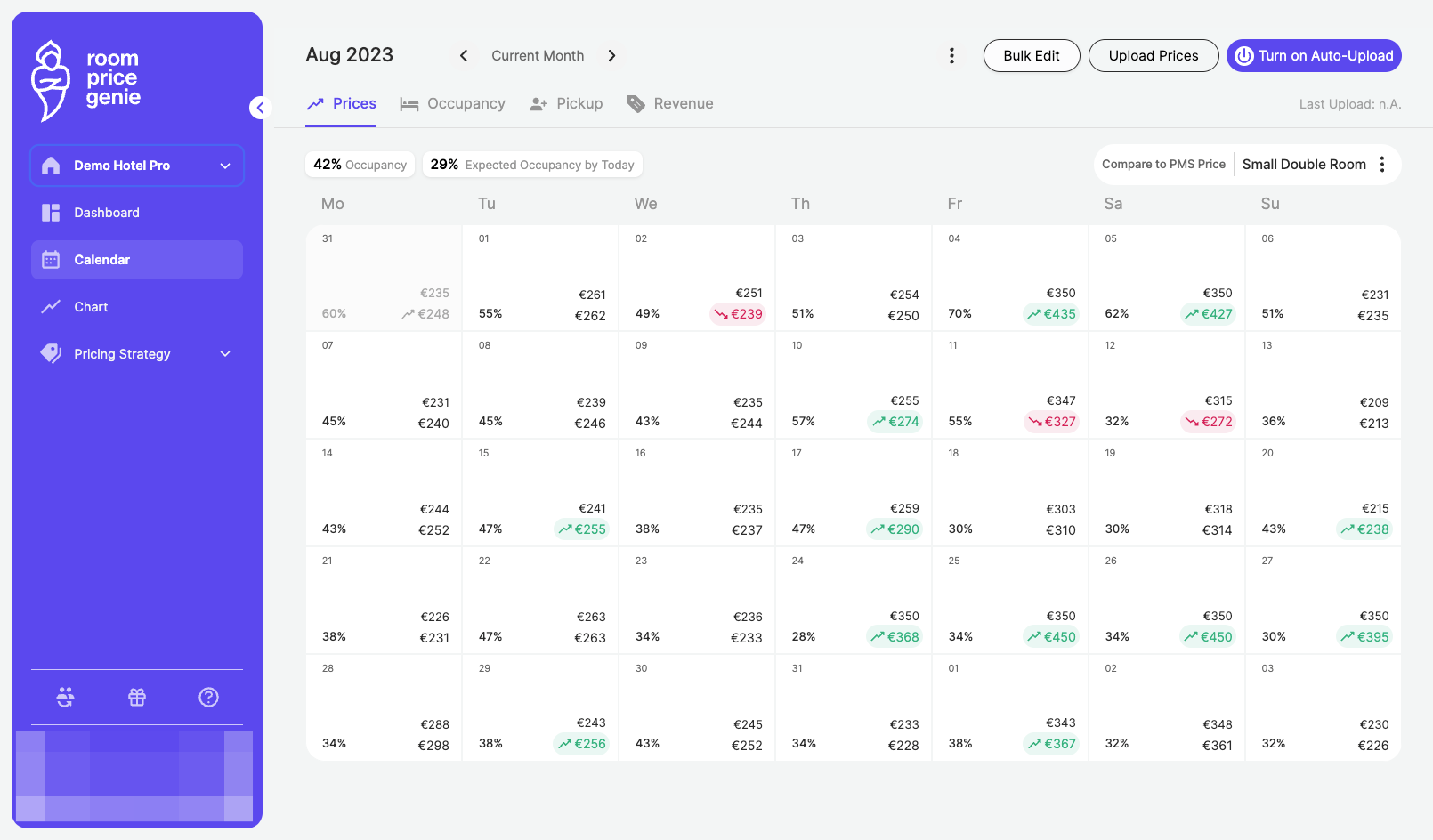Screen dimensions: 1433x840
Task: Click the €368 price on August 24
Action: [895, 637]
